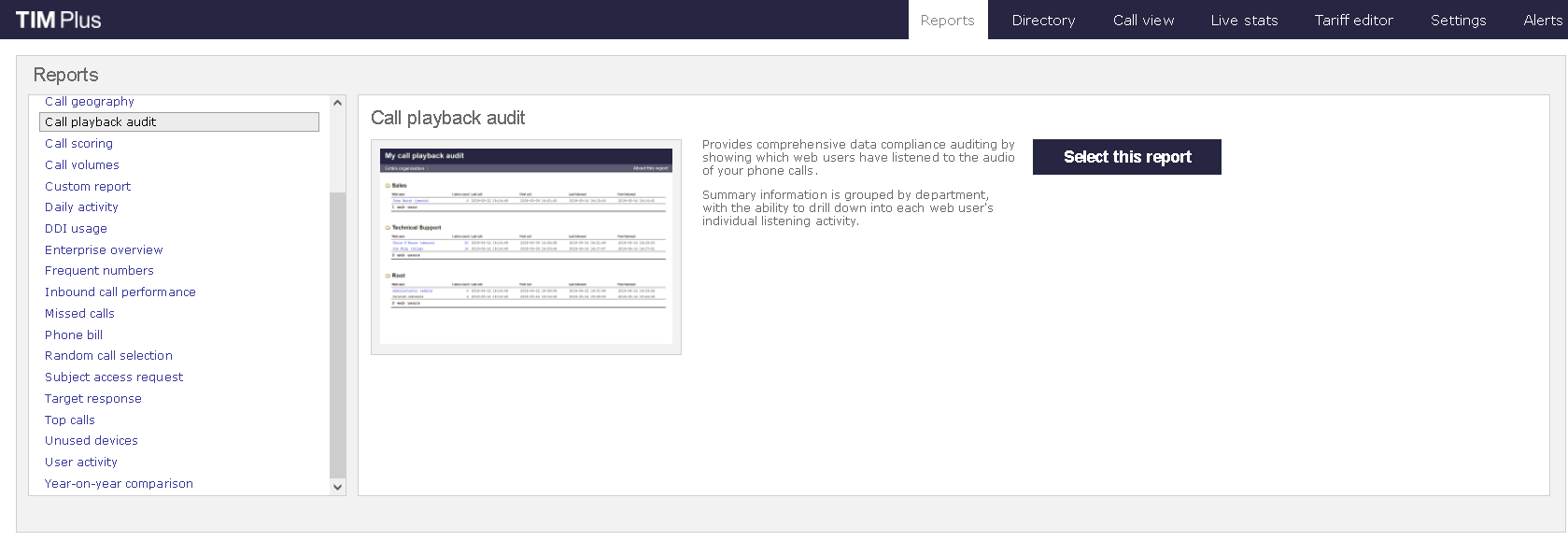Select the Missed calls report
The width and height of the screenshot is (1568, 541).
click(x=79, y=314)
